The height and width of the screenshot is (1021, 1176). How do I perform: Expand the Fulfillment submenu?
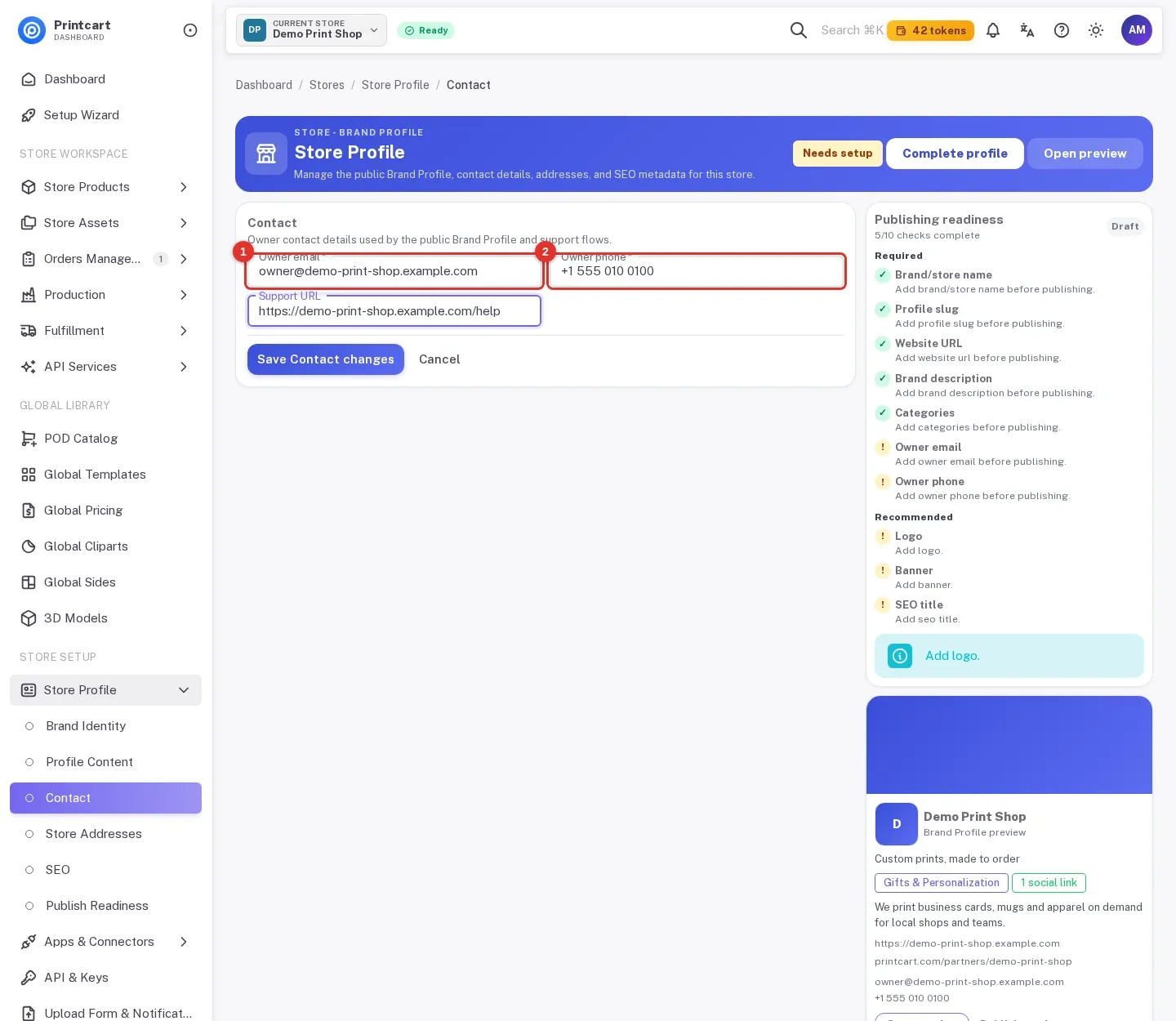[x=184, y=331]
